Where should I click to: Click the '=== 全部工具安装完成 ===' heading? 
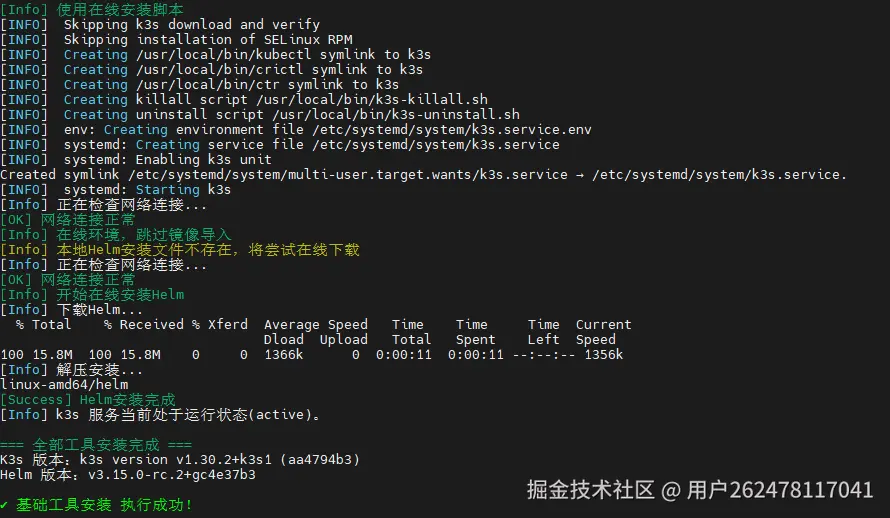point(96,445)
